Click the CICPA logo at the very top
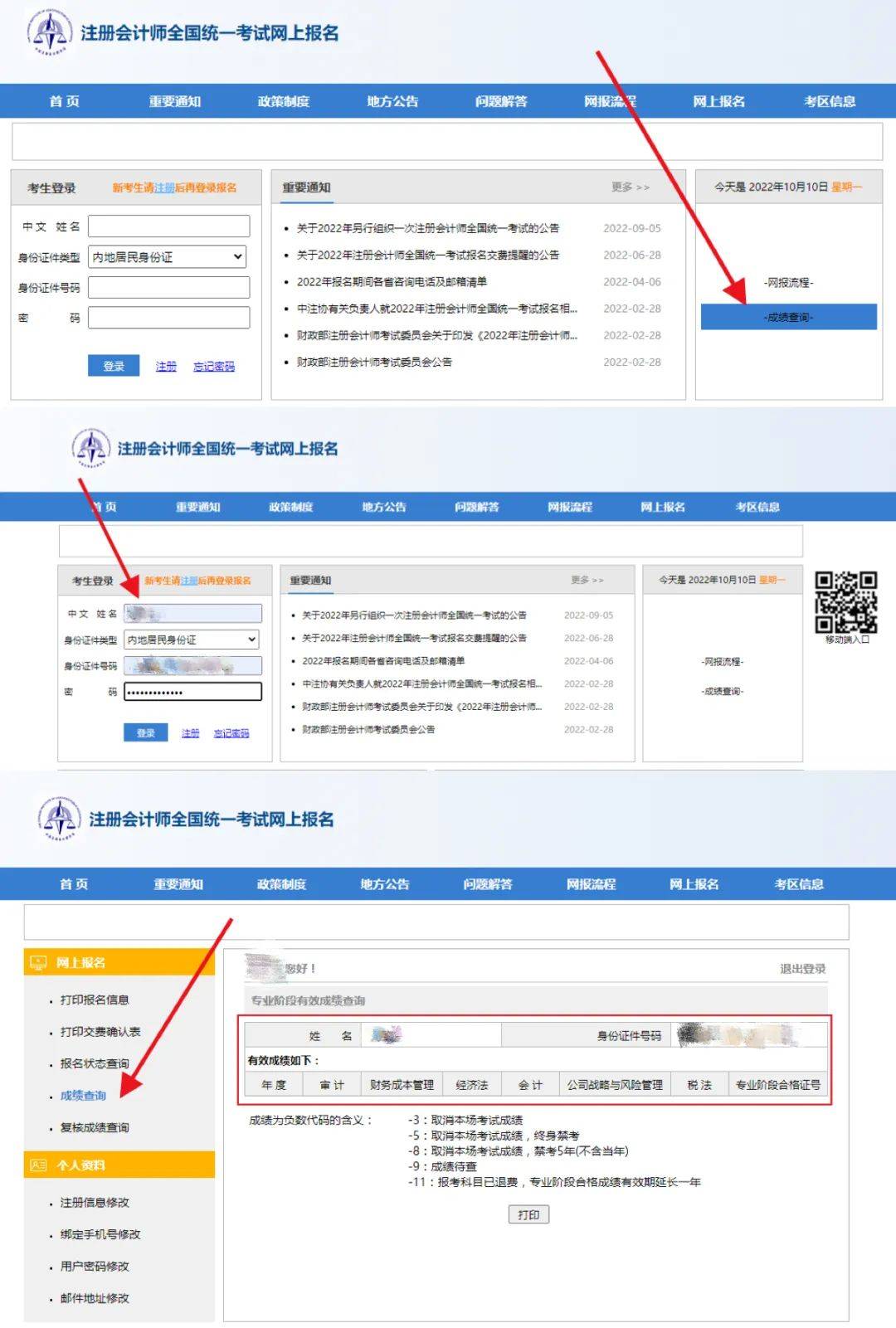This screenshot has width=896, height=1328. 50,33
